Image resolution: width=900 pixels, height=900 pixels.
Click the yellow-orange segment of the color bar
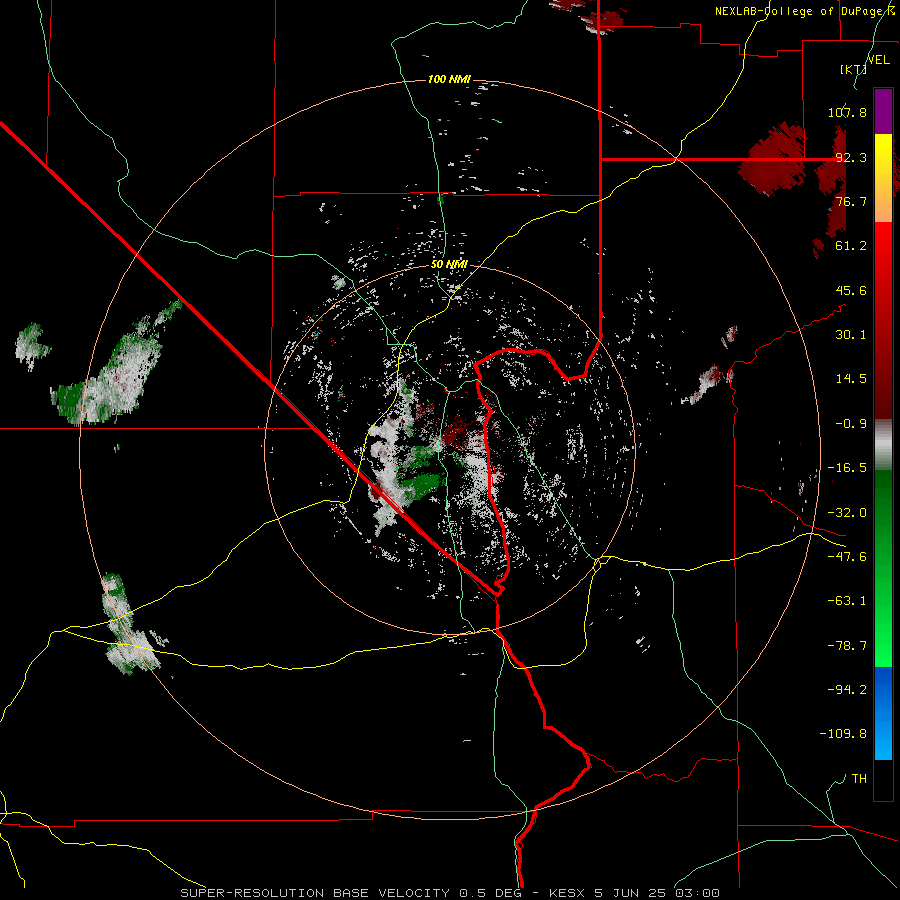[883, 178]
